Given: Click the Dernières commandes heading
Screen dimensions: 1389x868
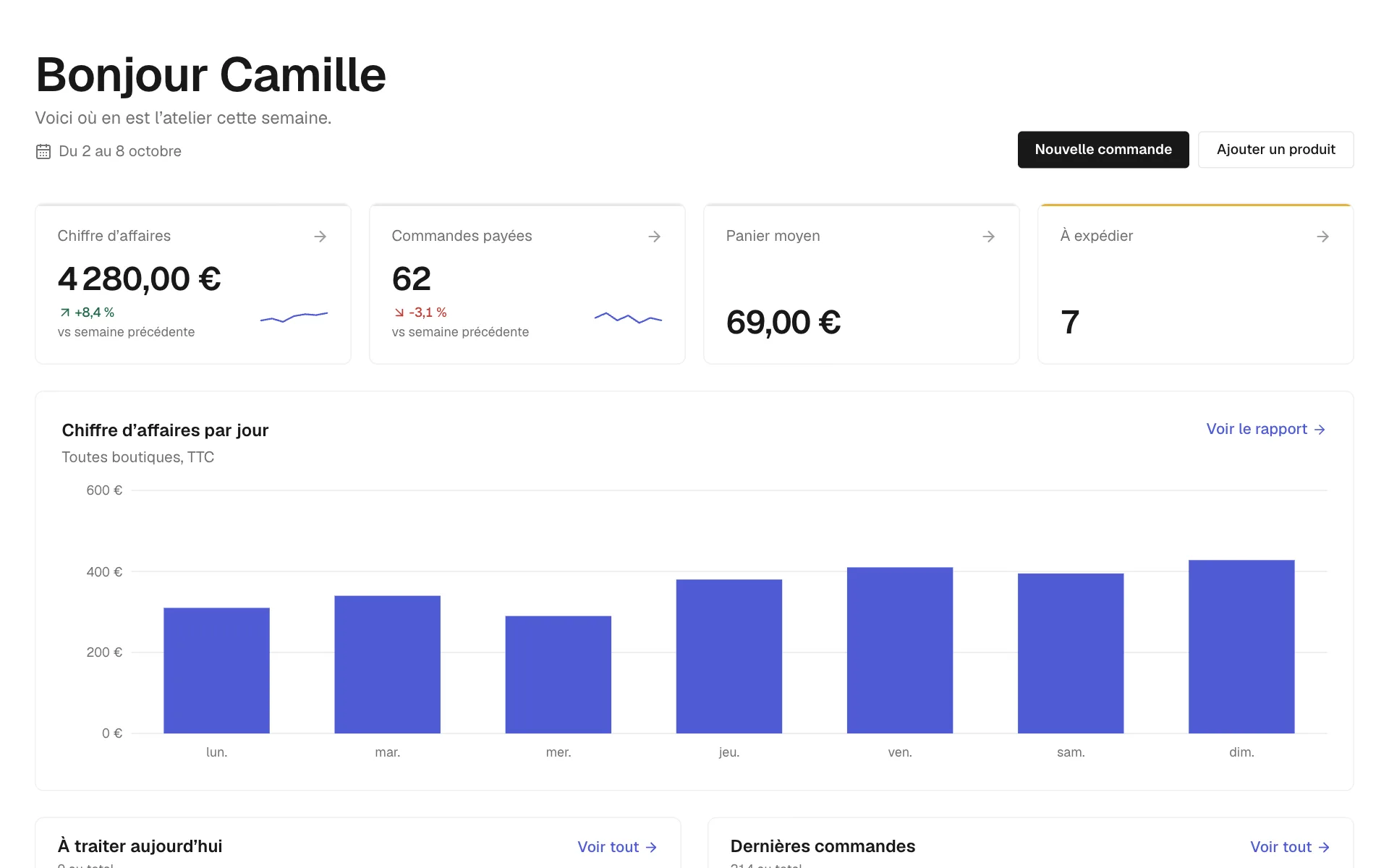Looking at the screenshot, I should tap(823, 846).
